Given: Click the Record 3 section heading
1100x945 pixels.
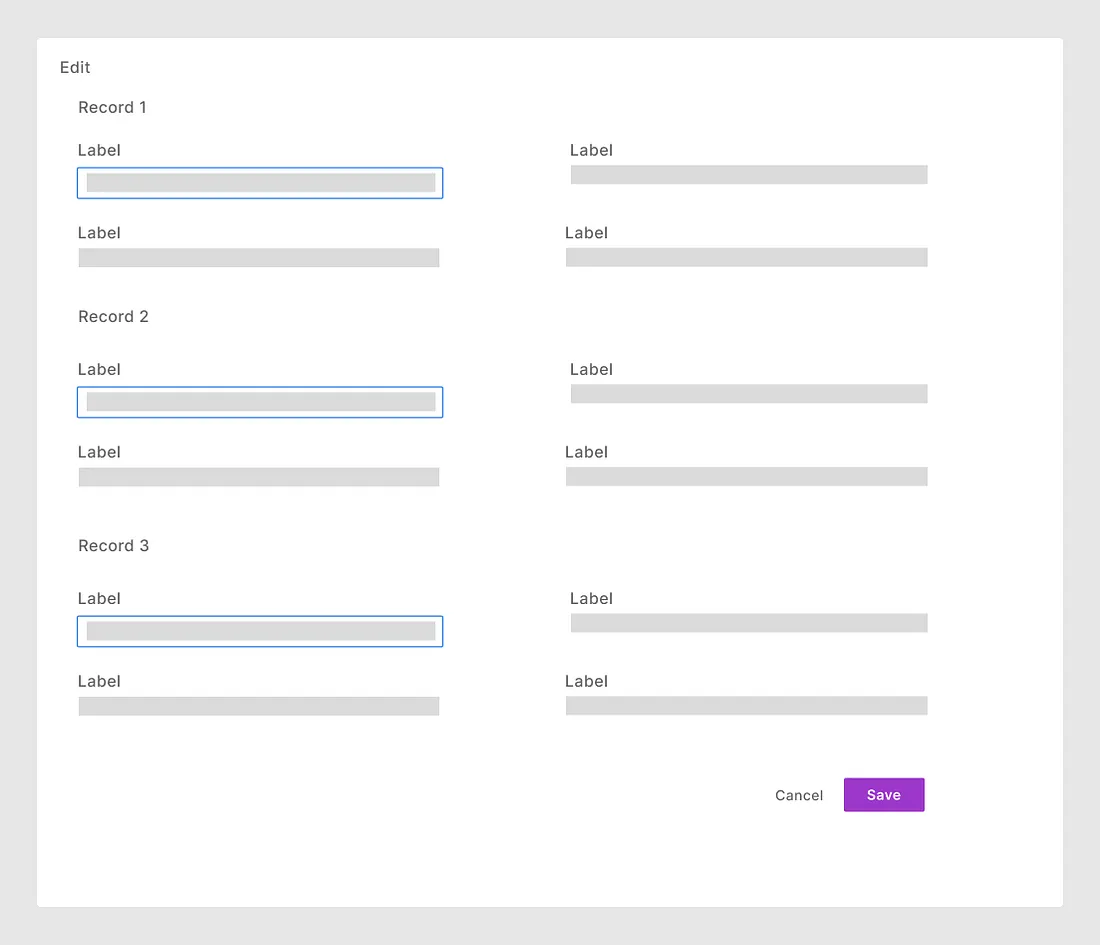Looking at the screenshot, I should [113, 545].
